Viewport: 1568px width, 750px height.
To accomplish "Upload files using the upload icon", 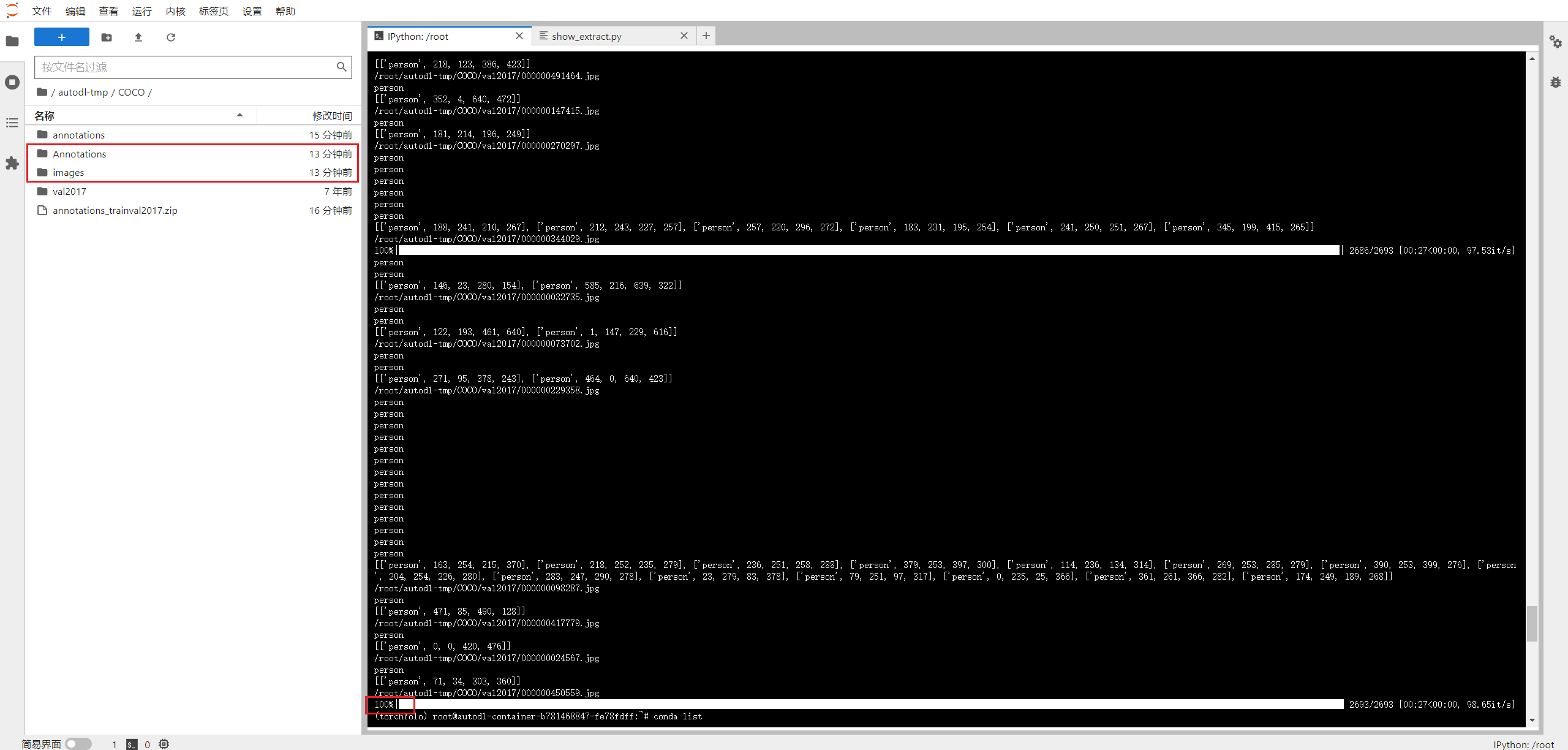I will 138,37.
